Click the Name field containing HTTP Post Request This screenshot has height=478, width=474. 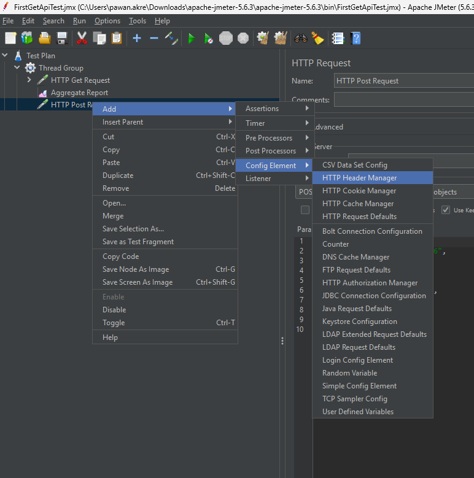(404, 81)
